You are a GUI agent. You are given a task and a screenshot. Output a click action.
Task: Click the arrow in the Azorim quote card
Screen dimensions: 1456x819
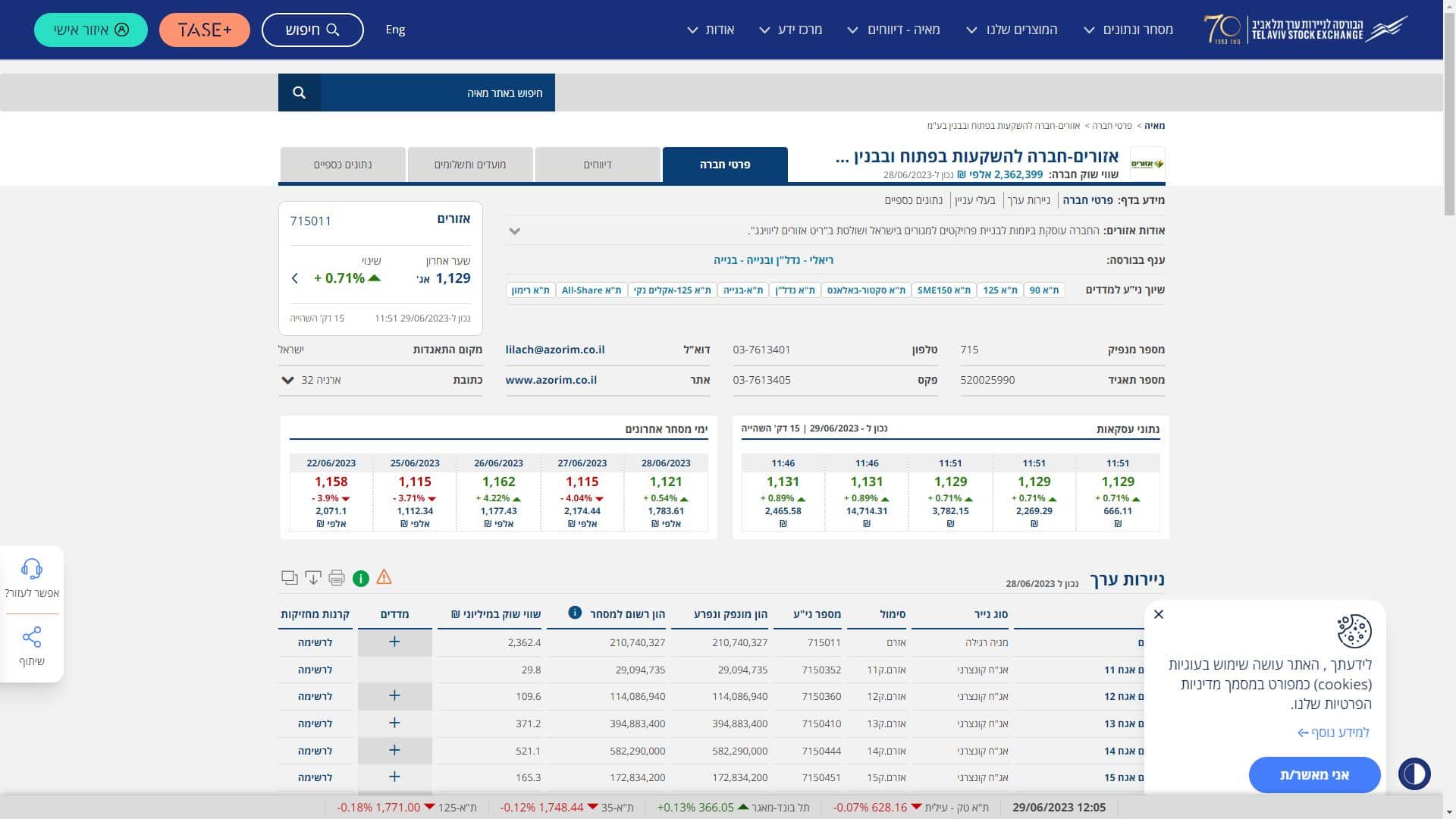295,278
